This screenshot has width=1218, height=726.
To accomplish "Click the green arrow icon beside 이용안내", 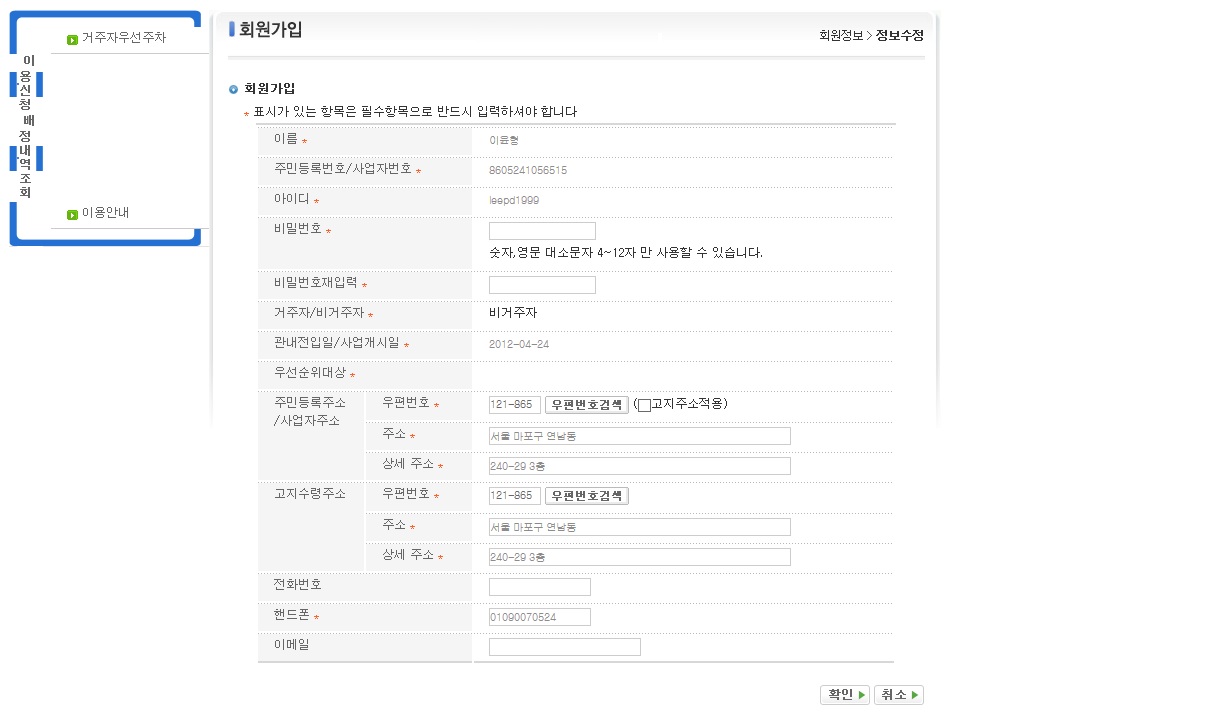I will pyautogui.click(x=72, y=214).
